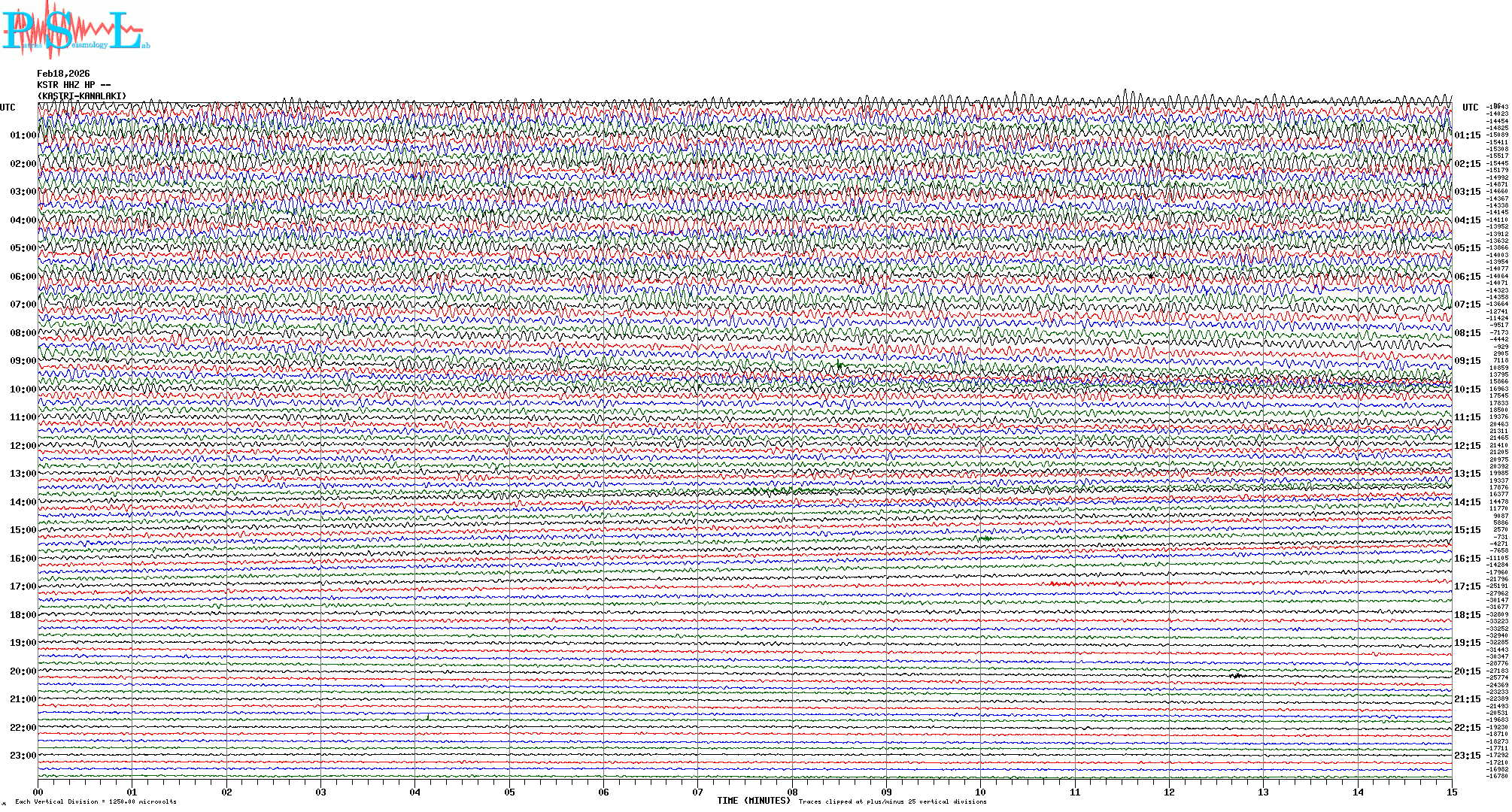Click the left UTC axis label
Image resolution: width=1512 pixels, height=812 pixels.
[x=8, y=108]
